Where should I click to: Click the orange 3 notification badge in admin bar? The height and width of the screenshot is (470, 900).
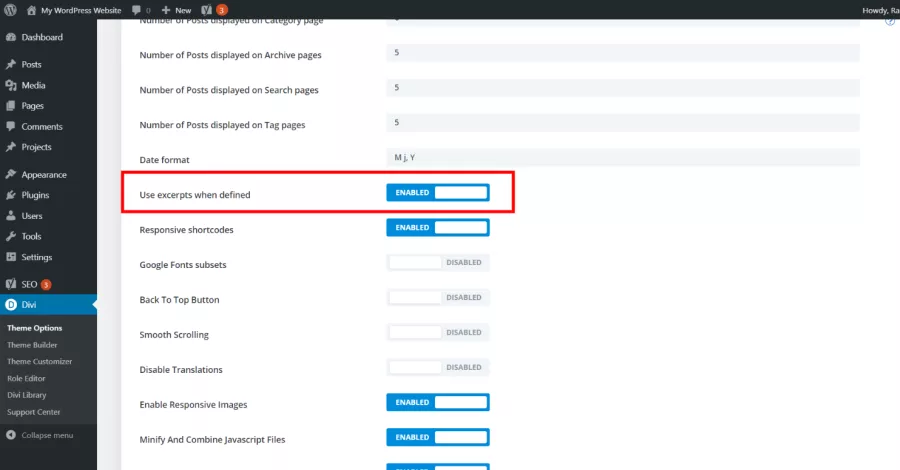point(222,10)
